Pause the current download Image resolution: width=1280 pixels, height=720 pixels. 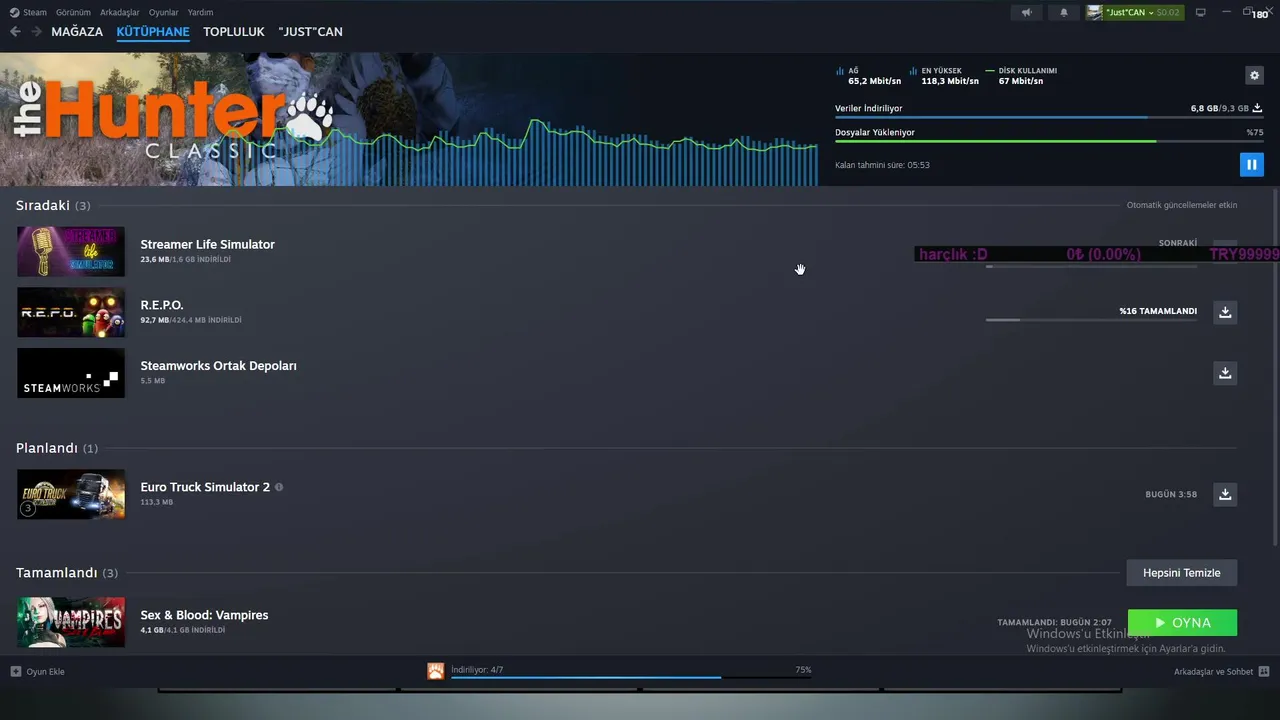[1251, 164]
